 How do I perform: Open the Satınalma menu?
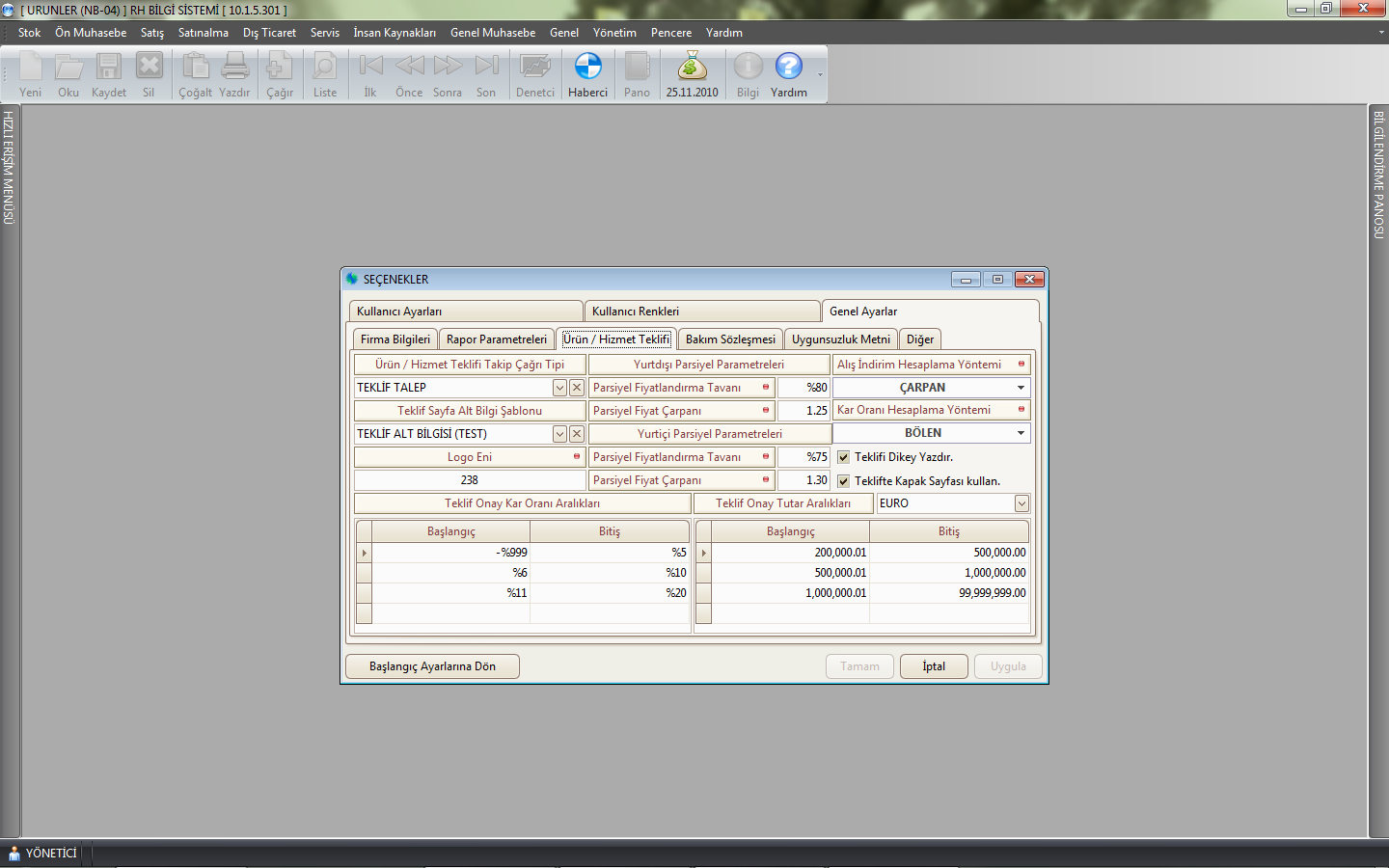[204, 33]
